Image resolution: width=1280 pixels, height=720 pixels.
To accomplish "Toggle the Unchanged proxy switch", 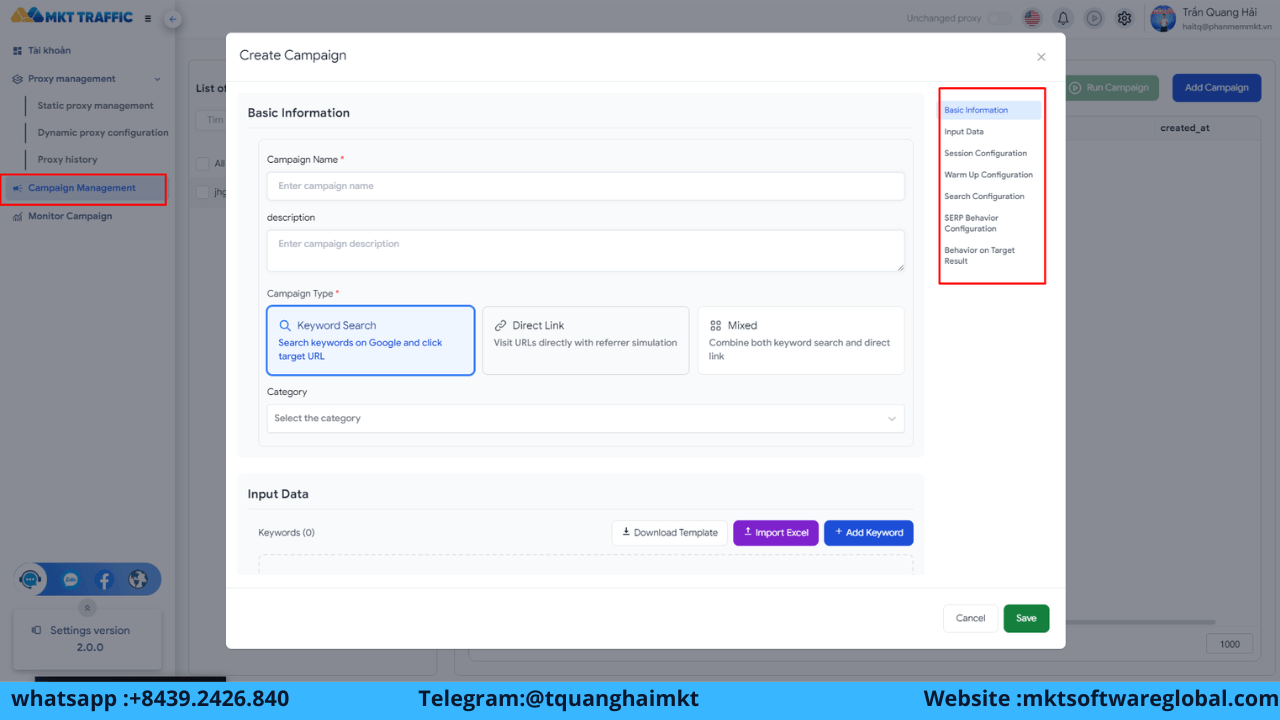I will tap(999, 18).
